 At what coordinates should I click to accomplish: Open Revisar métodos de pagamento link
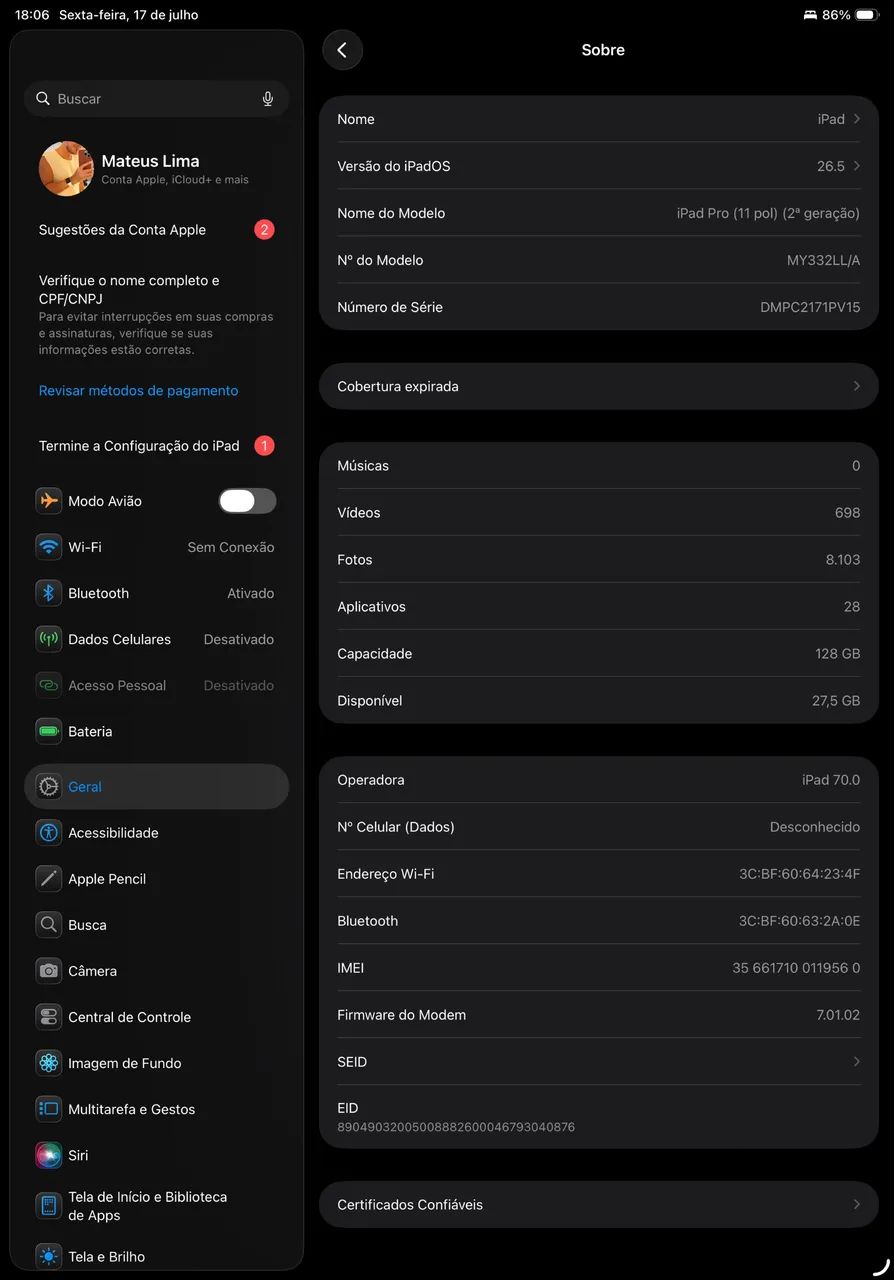pos(138,391)
